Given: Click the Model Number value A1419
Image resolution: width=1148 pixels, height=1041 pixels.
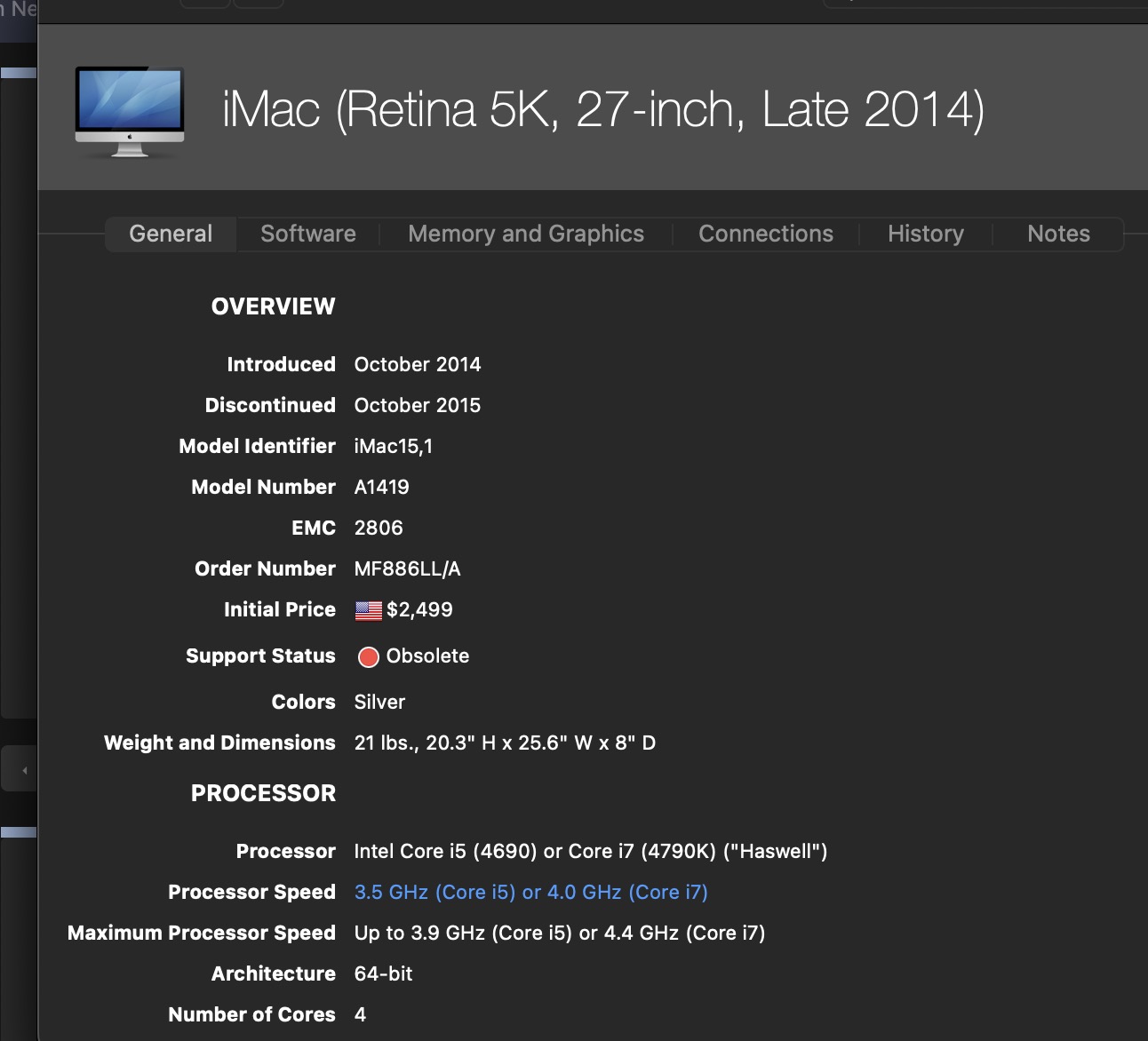Looking at the screenshot, I should pyautogui.click(x=381, y=487).
